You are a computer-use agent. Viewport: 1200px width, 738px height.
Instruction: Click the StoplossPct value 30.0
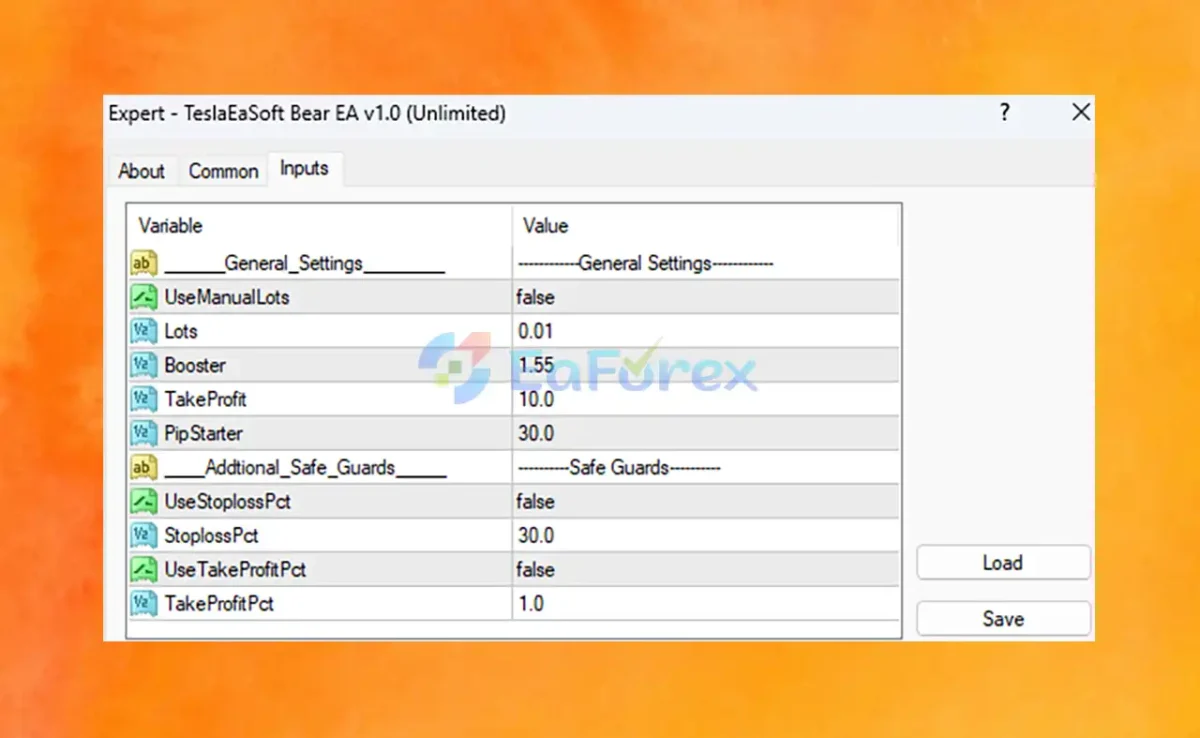535,535
